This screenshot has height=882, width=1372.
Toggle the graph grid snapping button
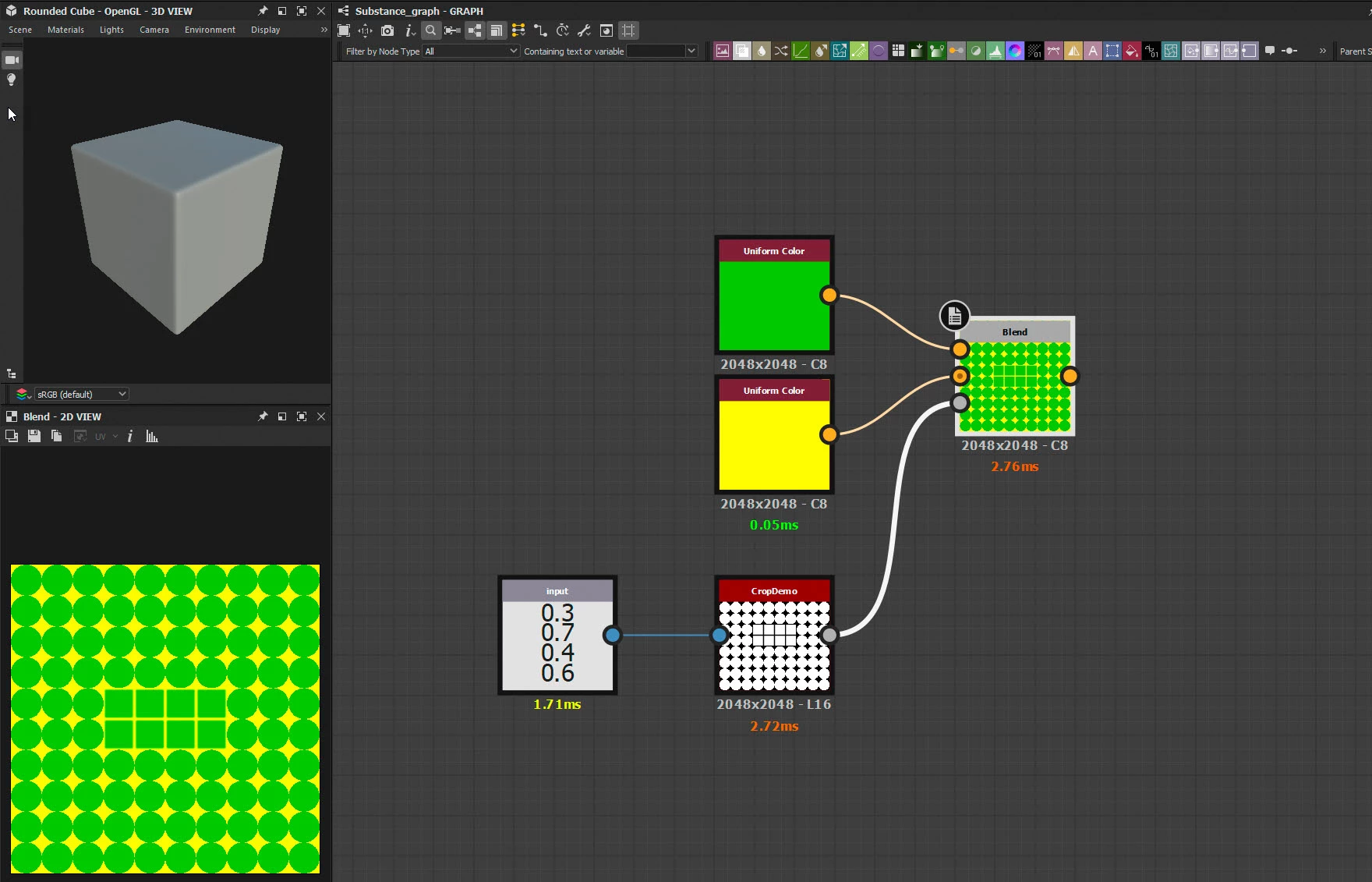click(x=628, y=30)
